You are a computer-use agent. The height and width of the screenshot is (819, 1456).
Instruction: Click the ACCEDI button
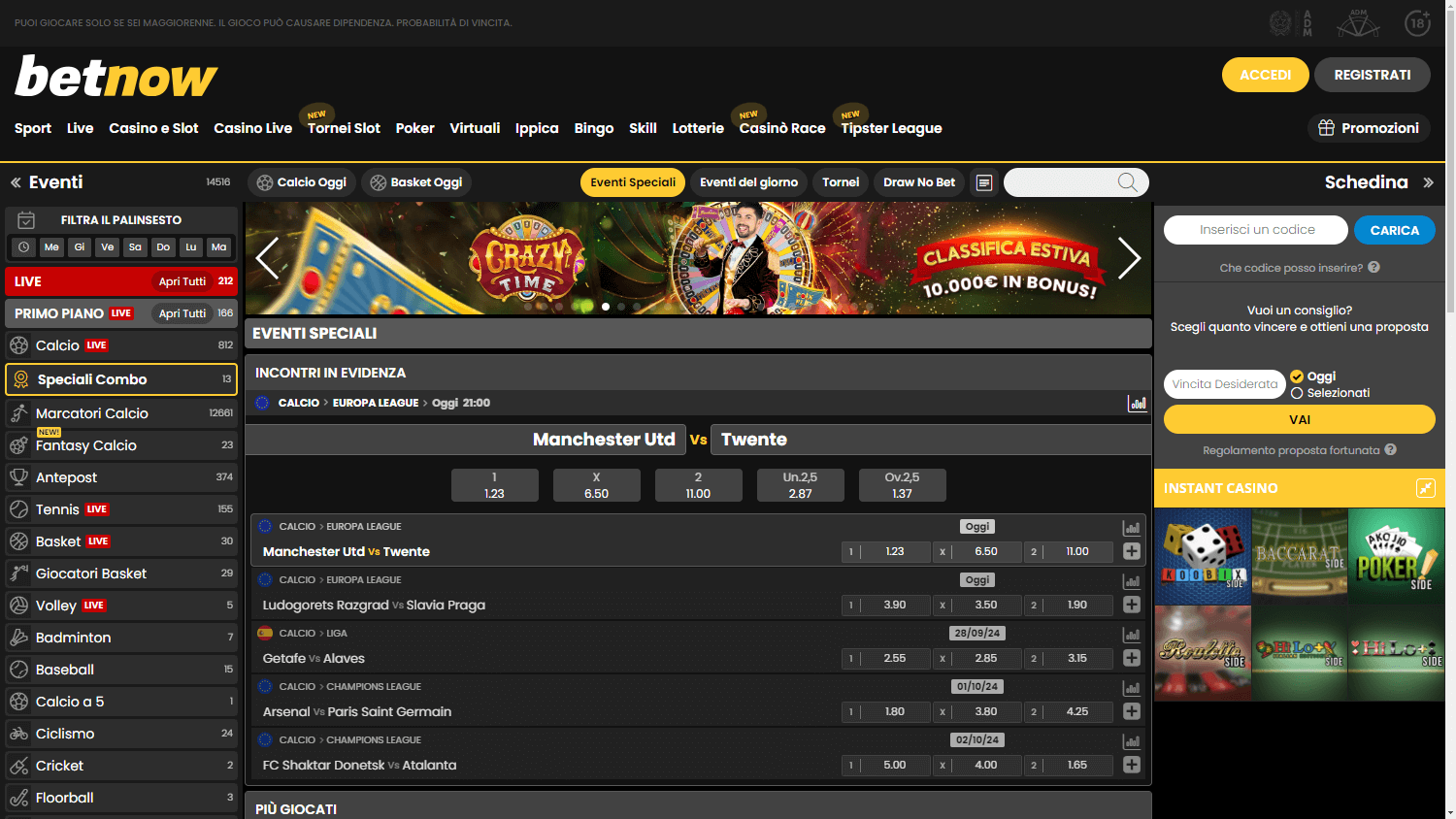1266,75
